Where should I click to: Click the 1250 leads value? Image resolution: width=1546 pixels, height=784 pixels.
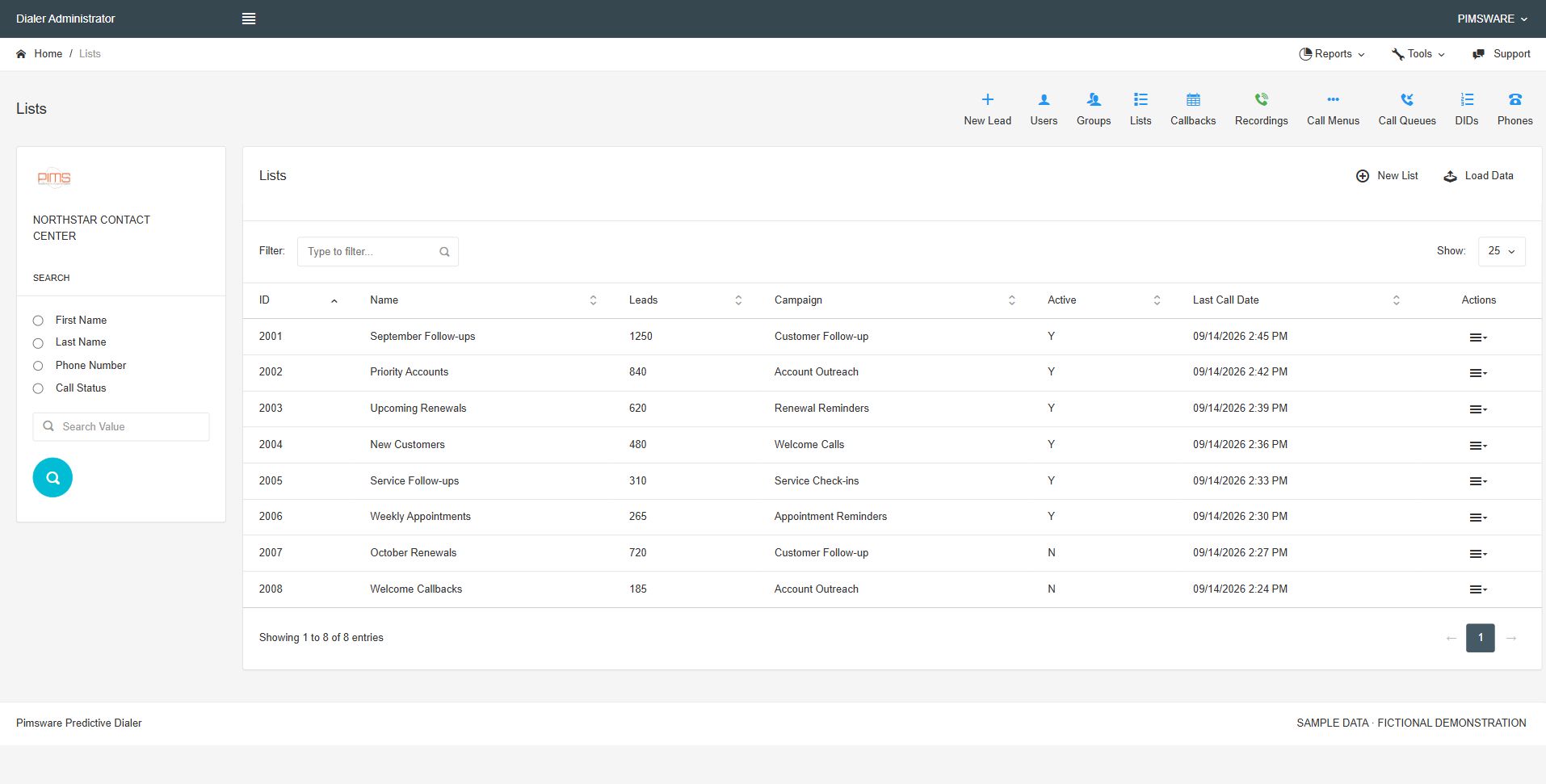tap(641, 337)
